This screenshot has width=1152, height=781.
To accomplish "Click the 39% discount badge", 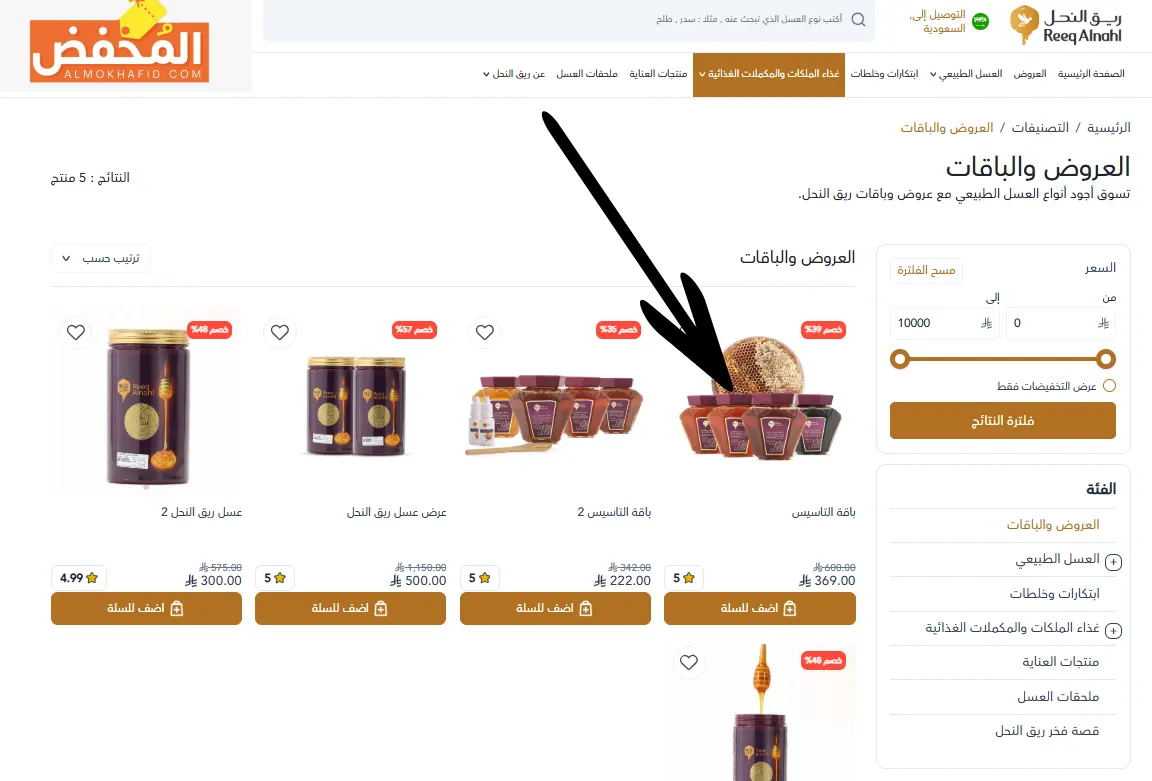I will (823, 329).
